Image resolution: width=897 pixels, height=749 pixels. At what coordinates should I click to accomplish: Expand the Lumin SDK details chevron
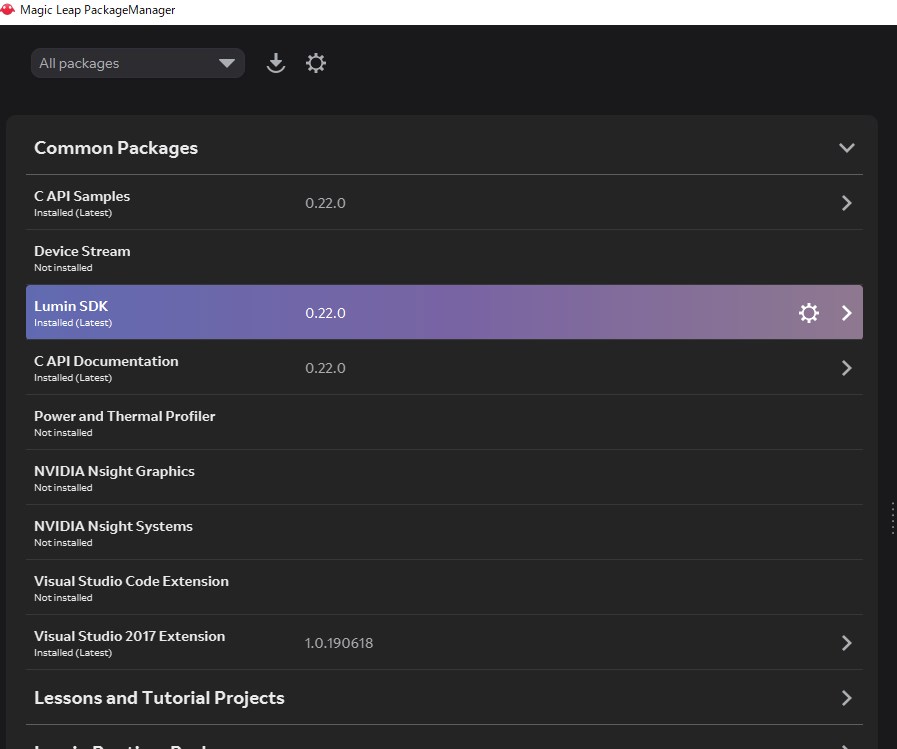pos(847,312)
